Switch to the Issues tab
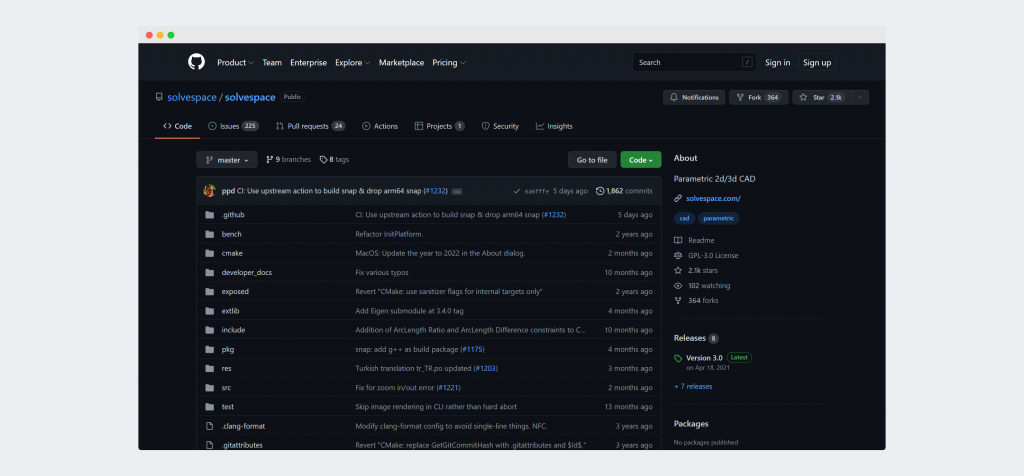This screenshot has height=476, width=1024. (233, 126)
